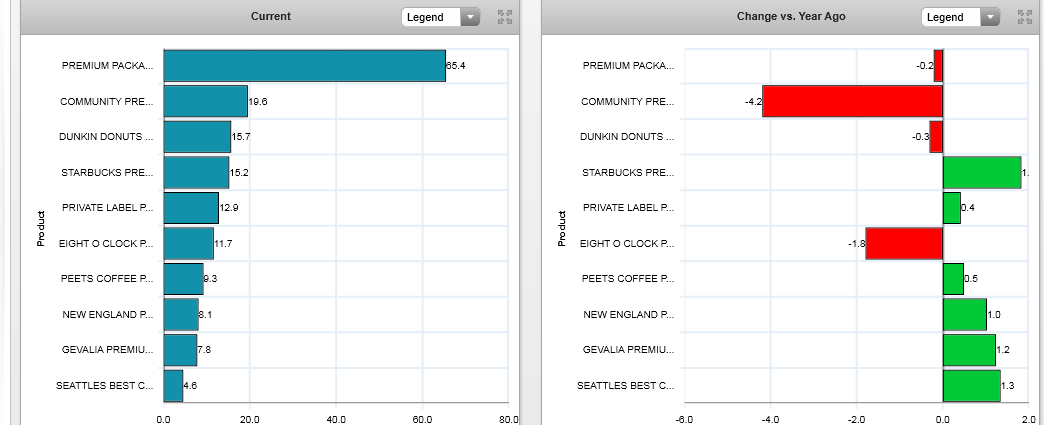Click the DUNKIN DONUTS bar valued 15.7
Image resolution: width=1044 pixels, height=425 pixels.
coord(197,137)
